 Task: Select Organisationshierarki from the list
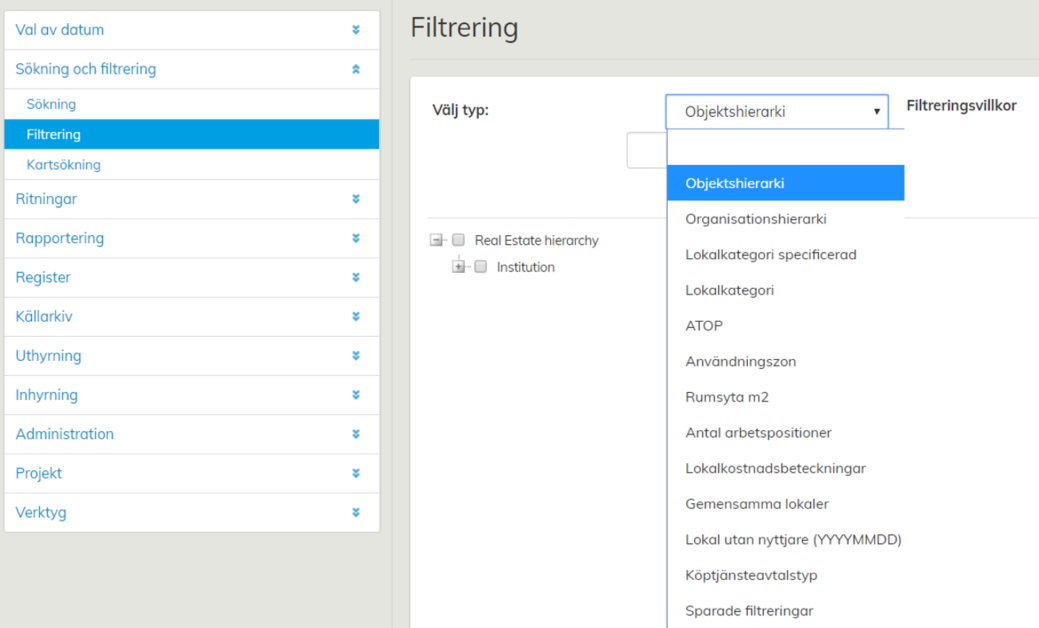(x=756, y=219)
